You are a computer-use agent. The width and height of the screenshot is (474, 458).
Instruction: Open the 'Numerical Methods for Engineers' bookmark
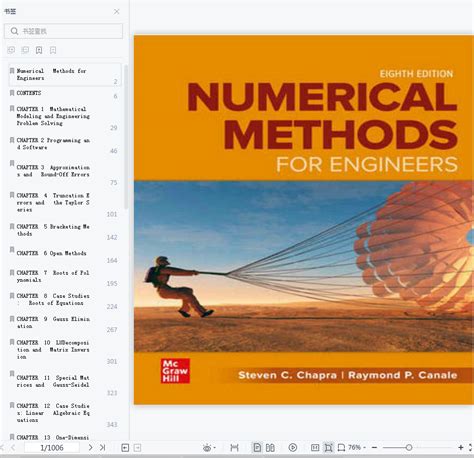[x=65, y=75]
